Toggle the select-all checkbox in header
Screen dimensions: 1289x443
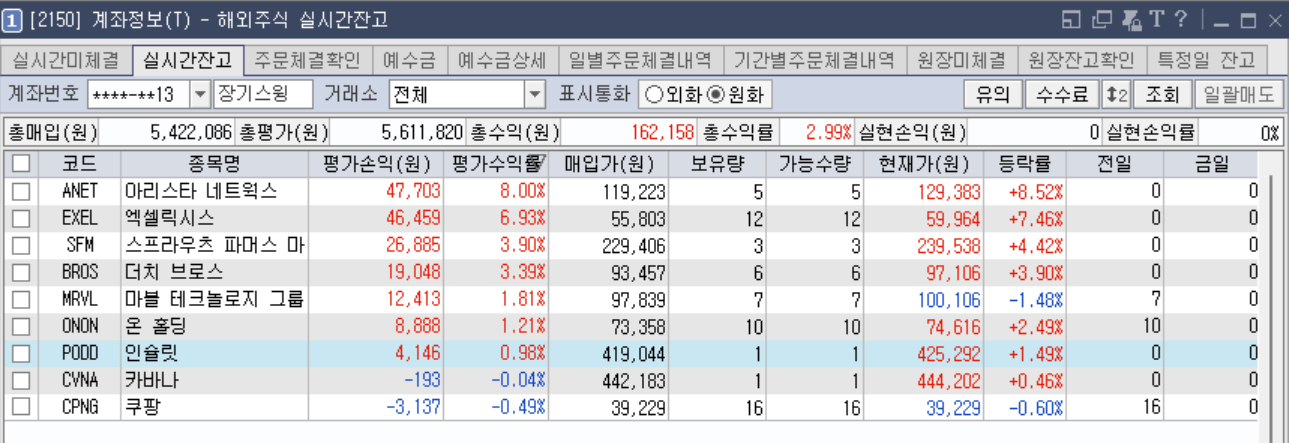20,163
